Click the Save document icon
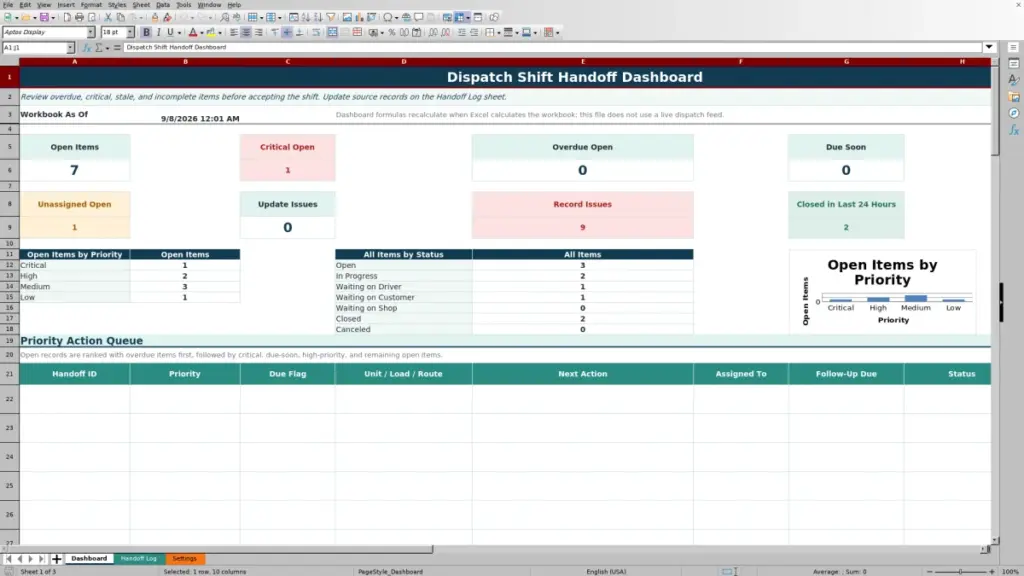1024x576 pixels. point(44,18)
